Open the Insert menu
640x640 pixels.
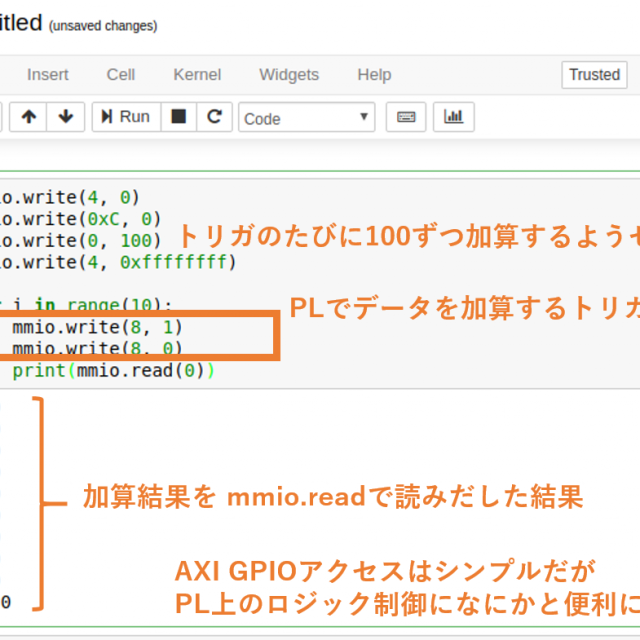(48, 75)
